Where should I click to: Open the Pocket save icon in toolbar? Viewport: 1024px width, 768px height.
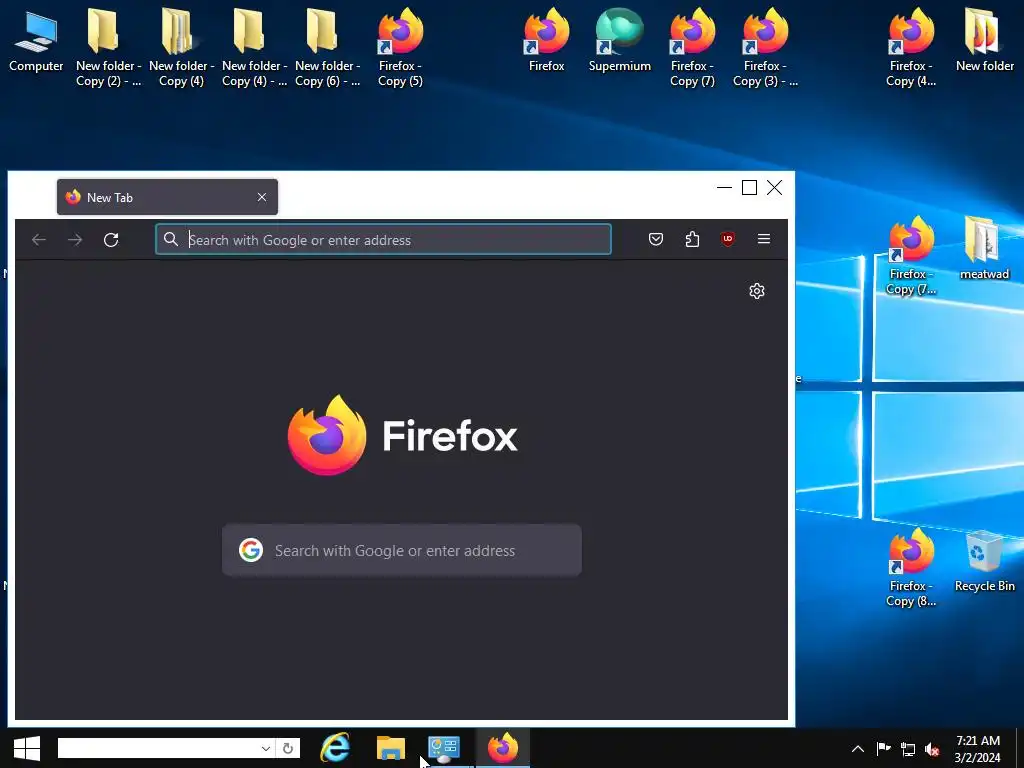[656, 239]
